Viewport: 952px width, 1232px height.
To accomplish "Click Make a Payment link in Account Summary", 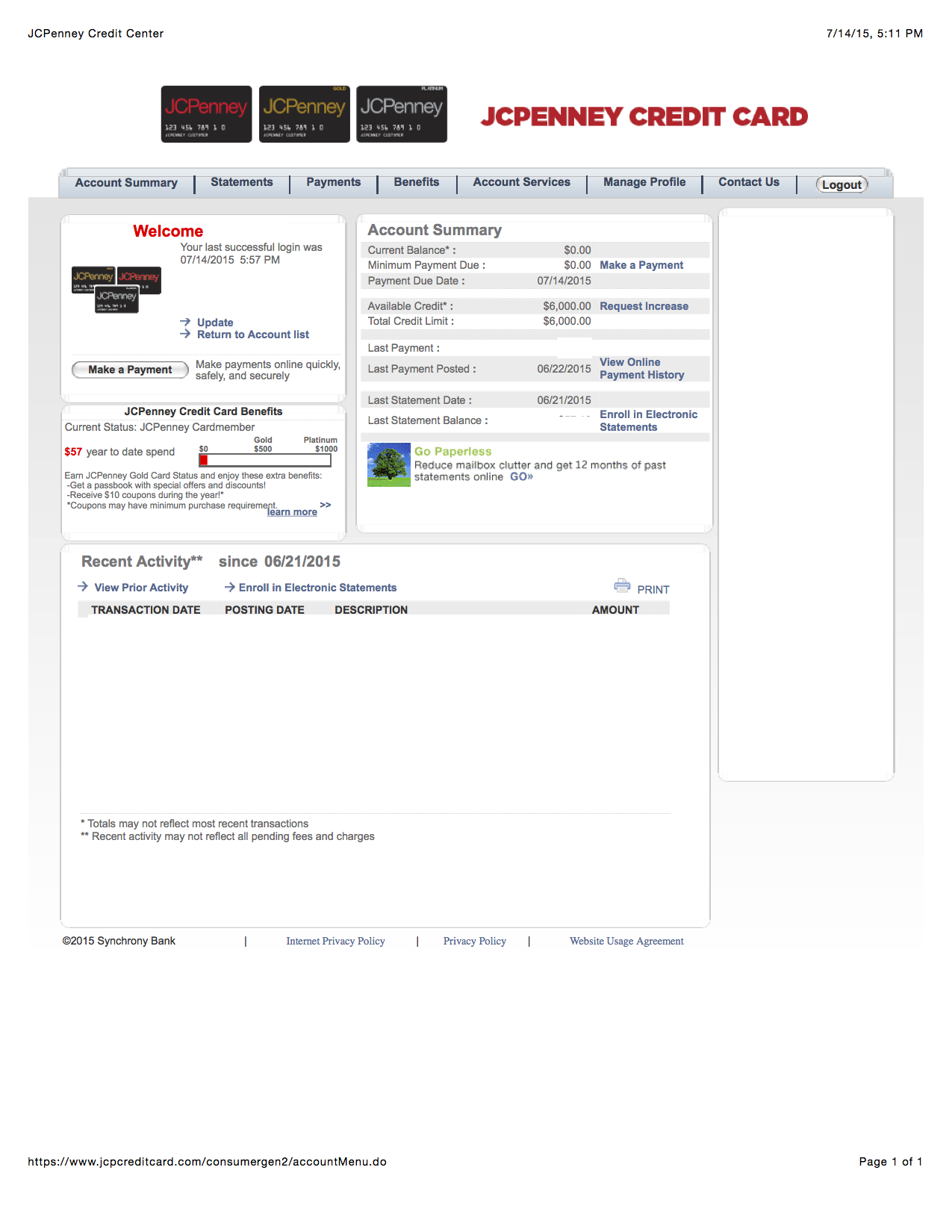I will coord(641,265).
